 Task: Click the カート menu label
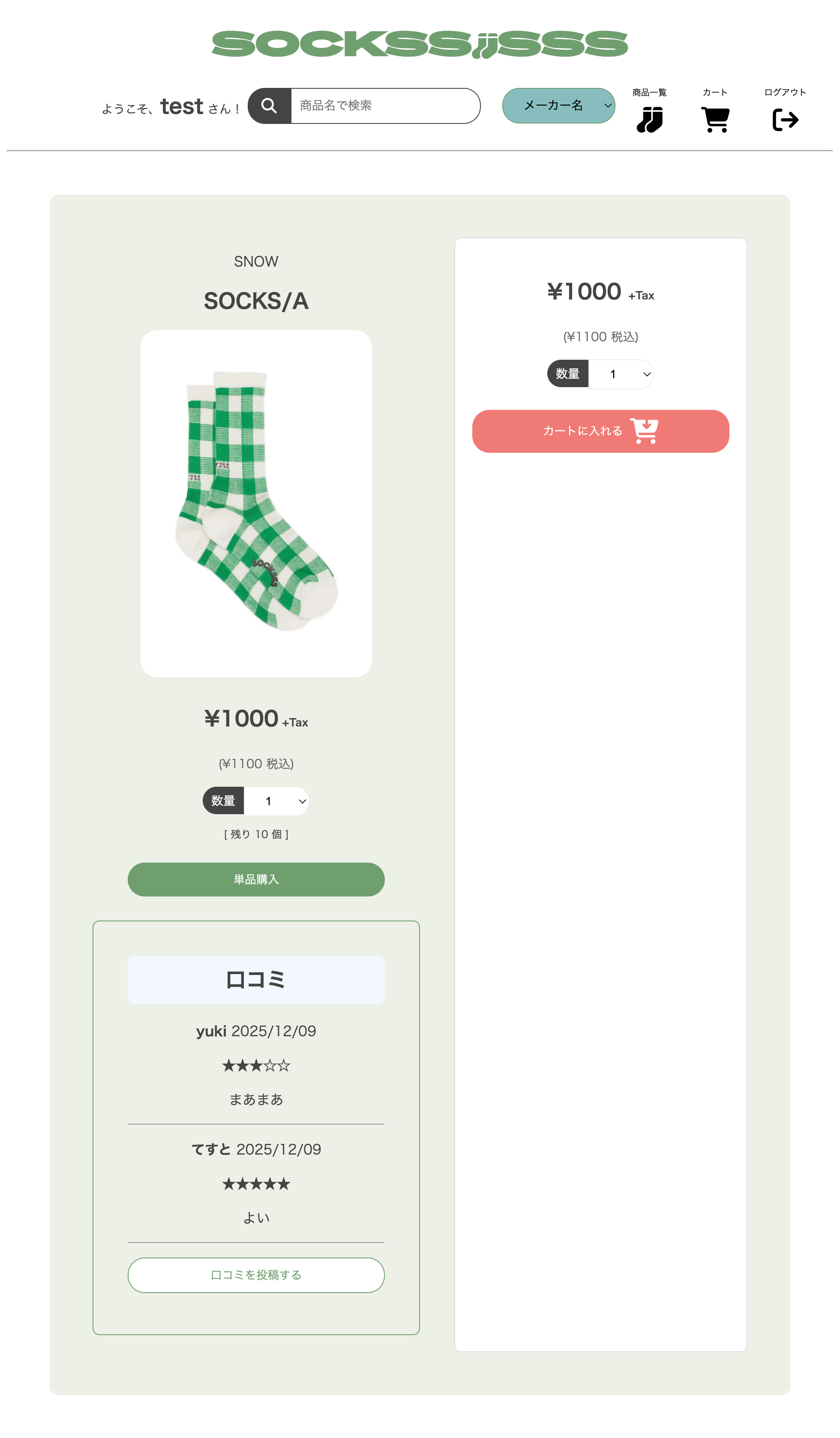click(715, 93)
